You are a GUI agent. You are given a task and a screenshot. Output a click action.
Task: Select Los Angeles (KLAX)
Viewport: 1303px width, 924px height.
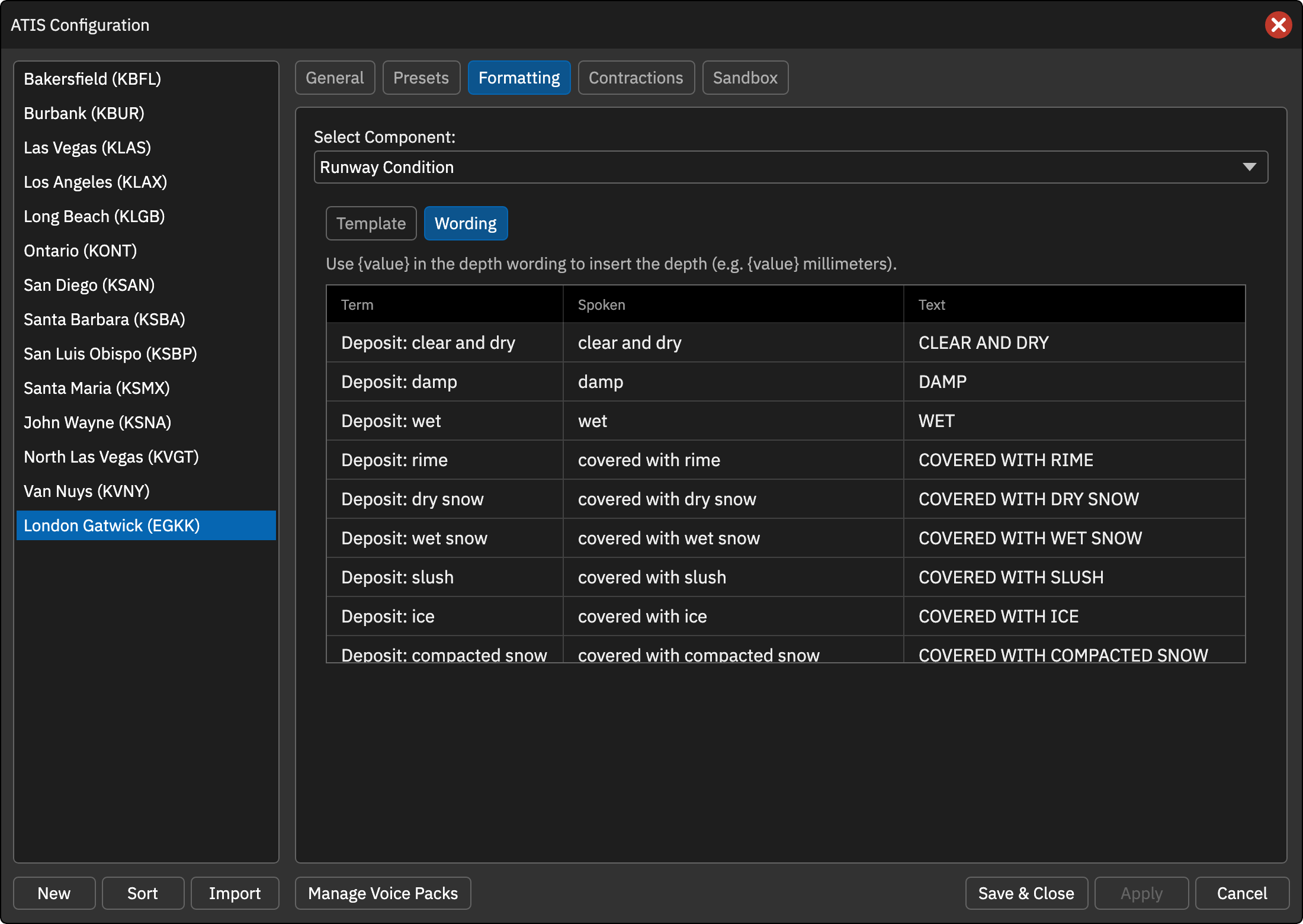(x=146, y=182)
